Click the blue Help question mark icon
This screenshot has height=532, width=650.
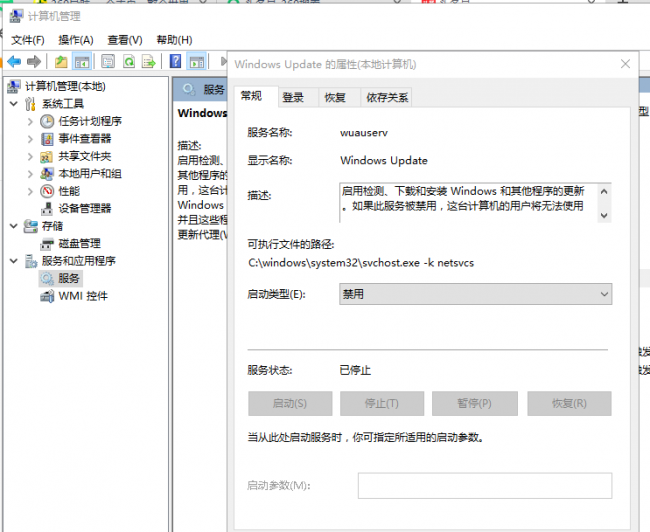coord(175,61)
